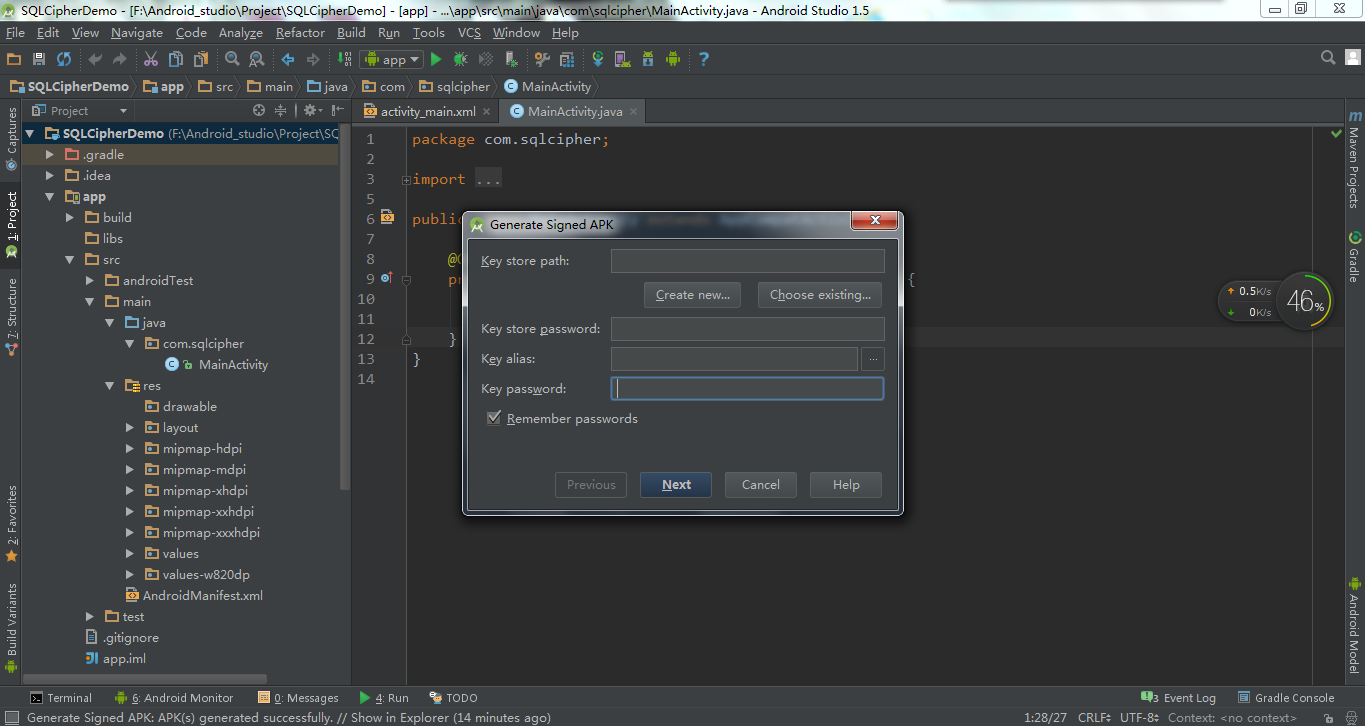Click the Paste clipboard icon
The image size is (1365, 726).
click(x=201, y=59)
